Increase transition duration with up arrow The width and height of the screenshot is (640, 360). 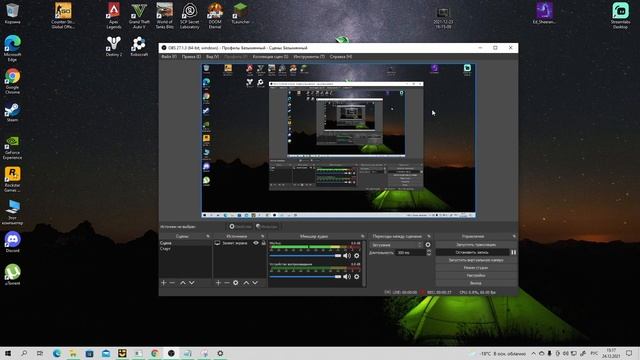pos(429,251)
